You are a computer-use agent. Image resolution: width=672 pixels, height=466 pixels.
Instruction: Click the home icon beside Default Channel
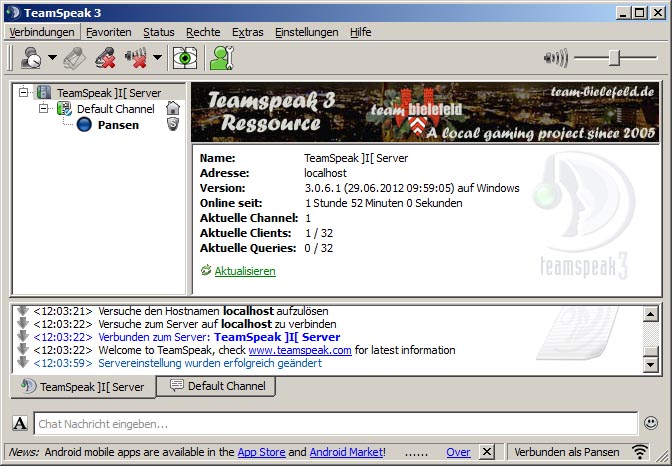[173, 108]
